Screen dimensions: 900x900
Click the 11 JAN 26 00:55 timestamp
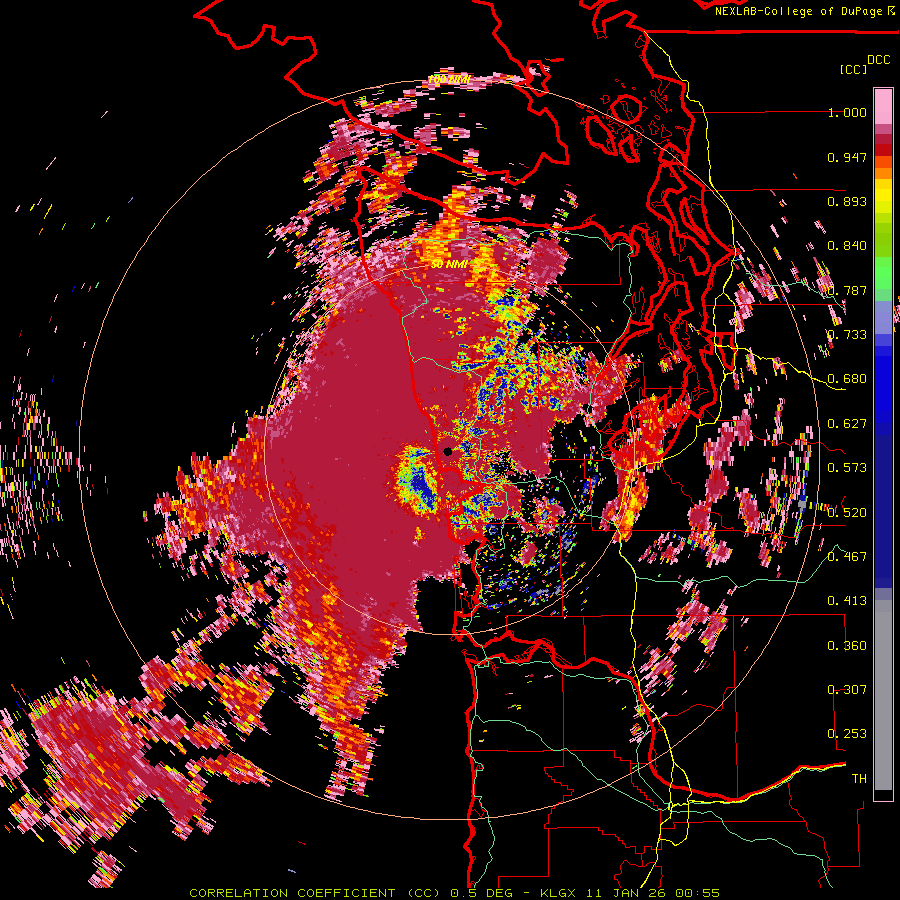(655, 893)
